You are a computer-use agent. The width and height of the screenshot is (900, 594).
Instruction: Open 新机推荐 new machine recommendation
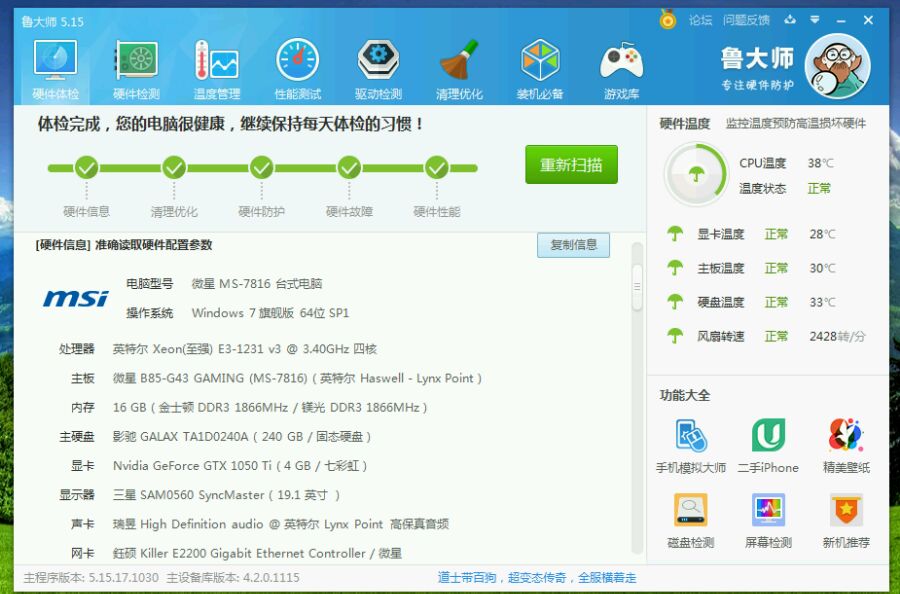846,521
